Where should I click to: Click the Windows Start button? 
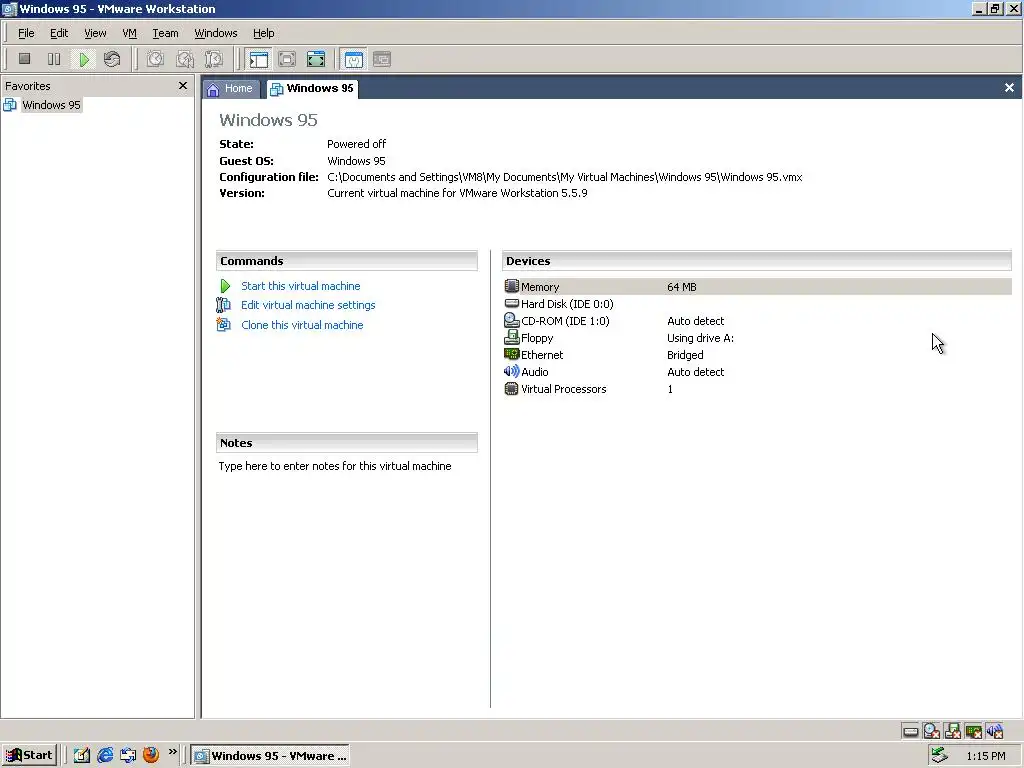pos(29,756)
